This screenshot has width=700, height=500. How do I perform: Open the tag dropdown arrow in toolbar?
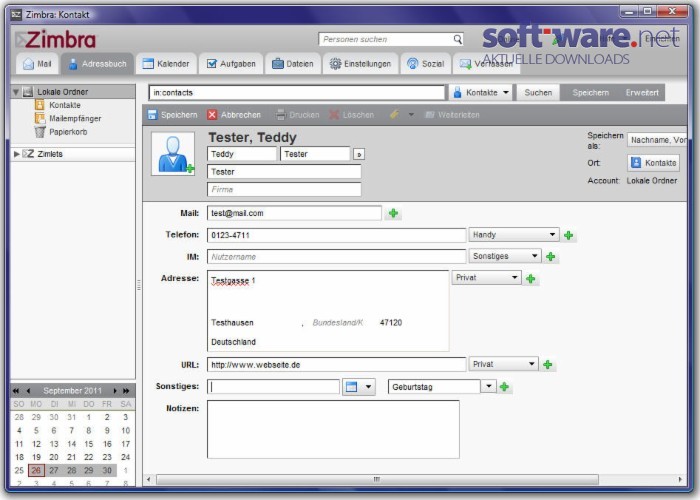tap(411, 115)
